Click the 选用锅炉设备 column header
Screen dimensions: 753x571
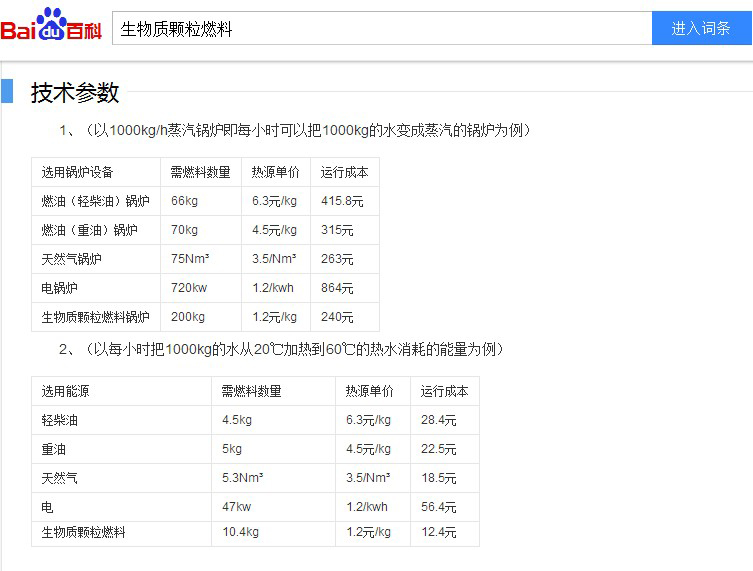pos(77,172)
